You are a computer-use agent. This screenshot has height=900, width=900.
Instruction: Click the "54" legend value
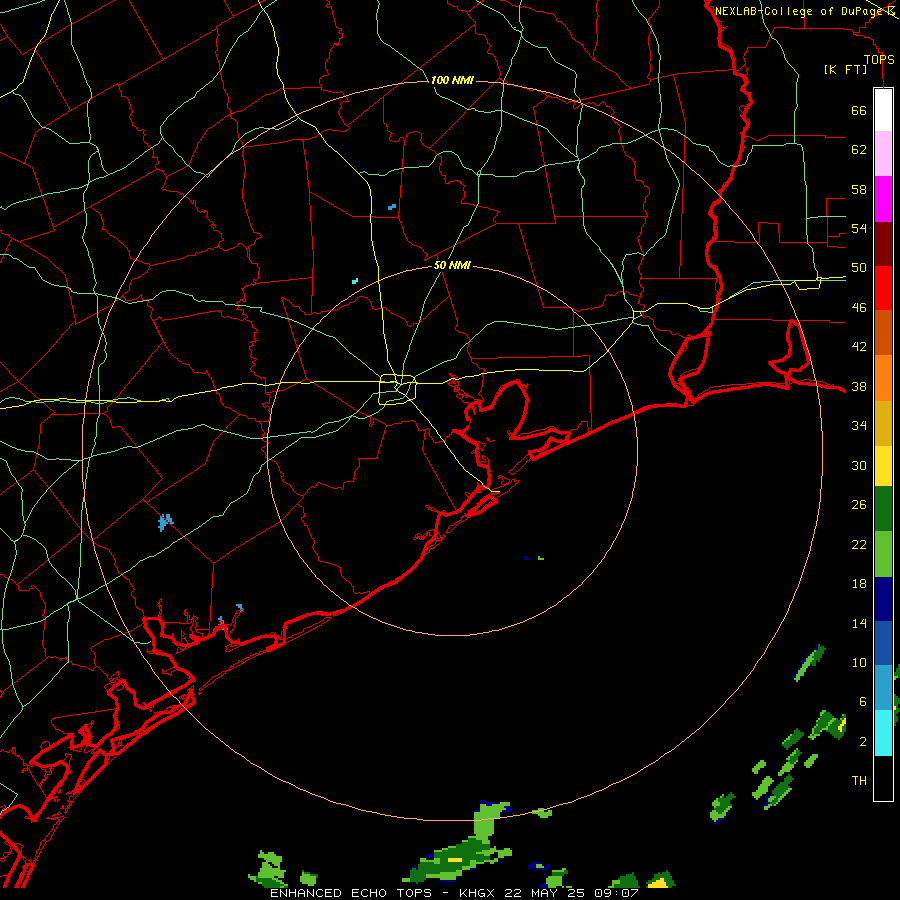click(x=859, y=228)
